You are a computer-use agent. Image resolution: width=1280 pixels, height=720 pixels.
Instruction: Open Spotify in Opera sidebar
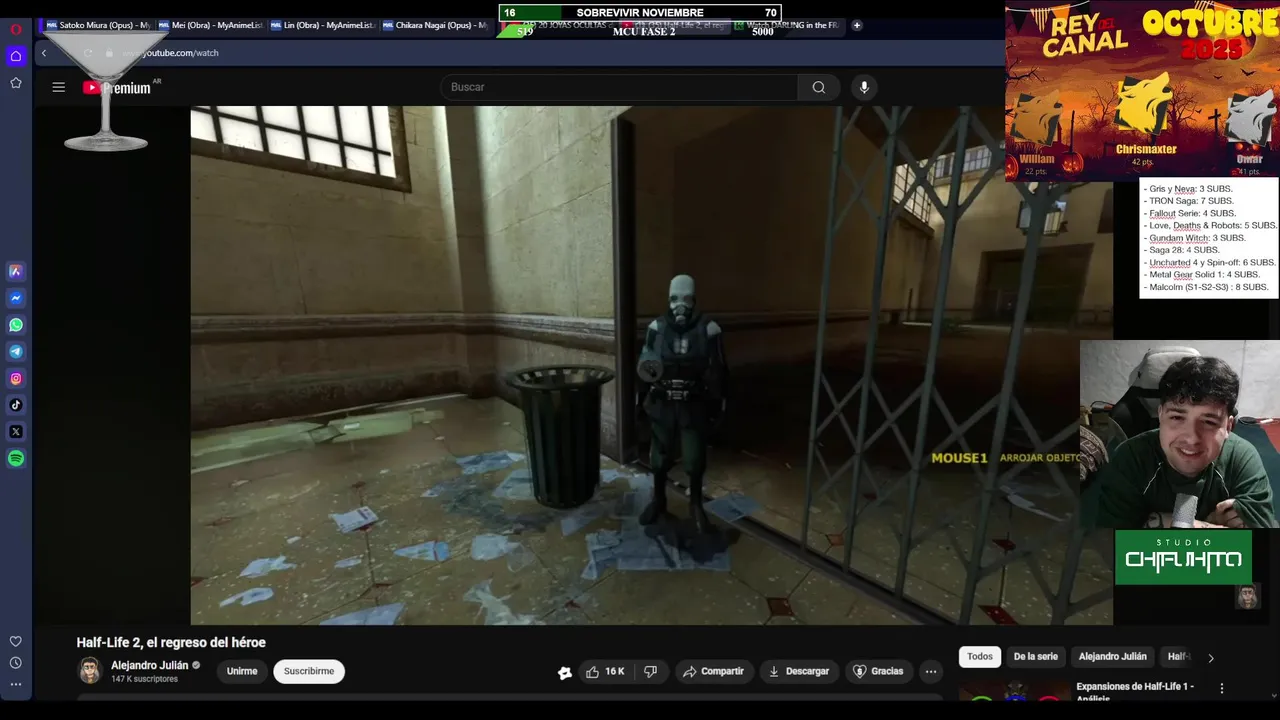(x=16, y=459)
